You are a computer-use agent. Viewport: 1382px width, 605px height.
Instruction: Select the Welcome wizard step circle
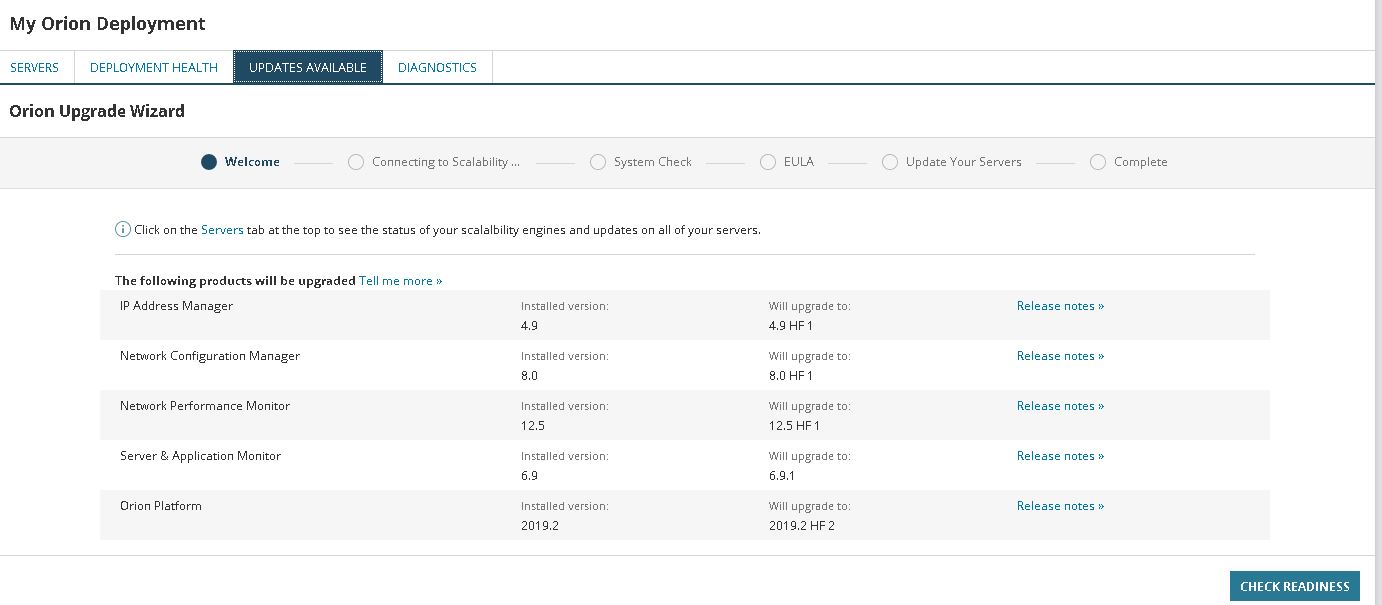coord(208,162)
